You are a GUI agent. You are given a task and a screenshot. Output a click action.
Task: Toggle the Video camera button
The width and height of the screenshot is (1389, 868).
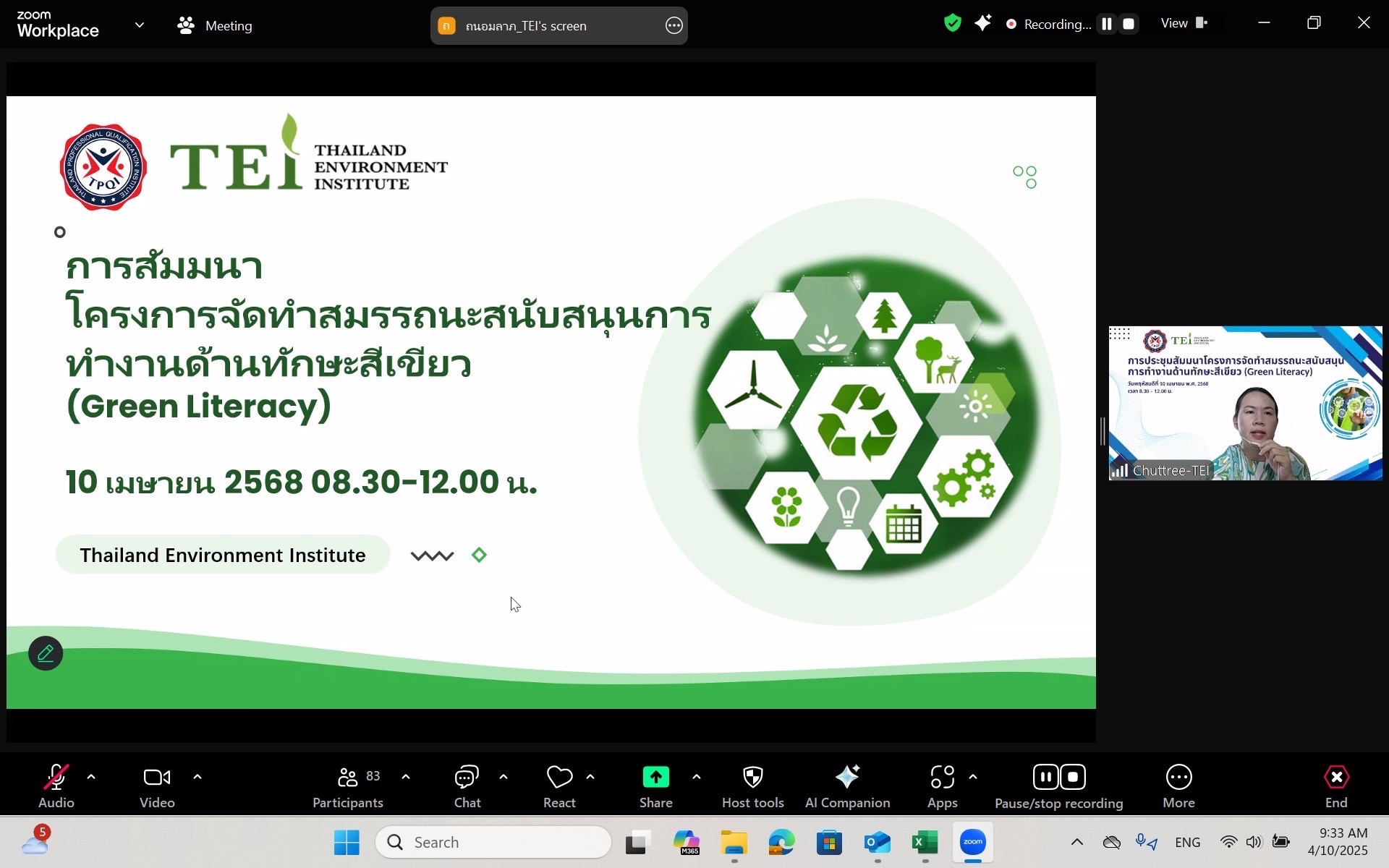(157, 786)
